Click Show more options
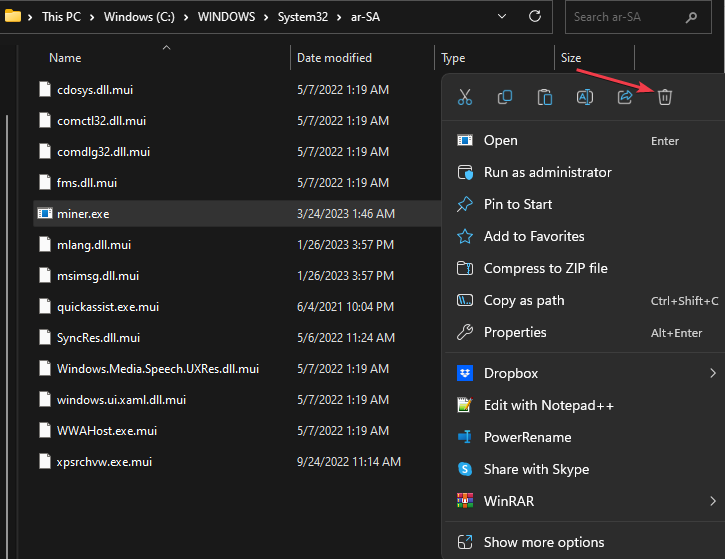Image resolution: width=725 pixels, height=559 pixels. pos(544,542)
